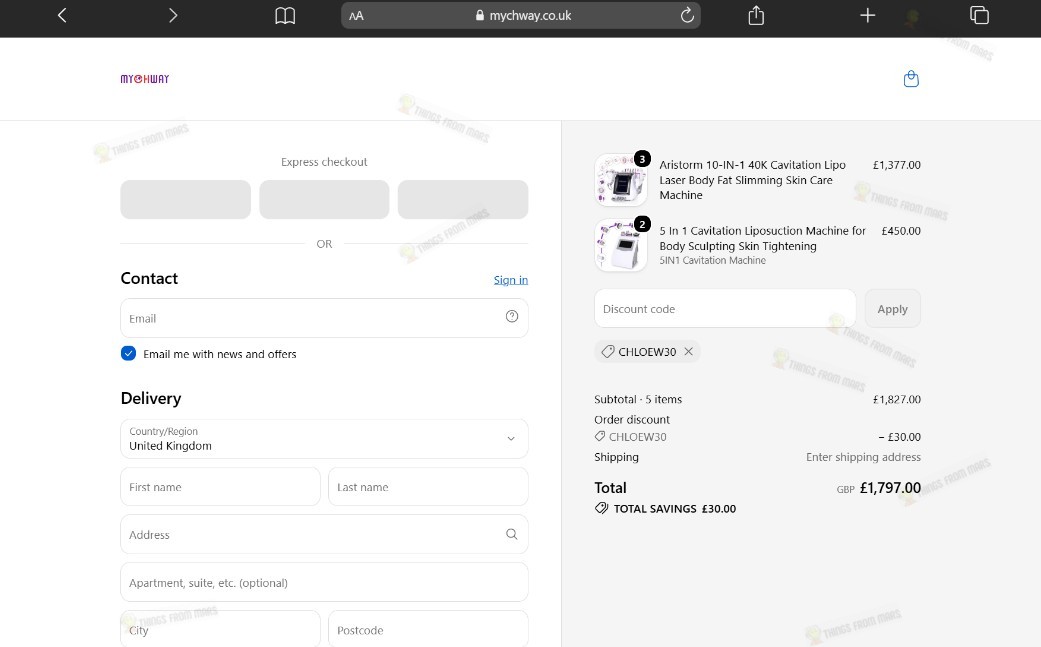This screenshot has height=647, width=1041.
Task: Click the email field help question icon
Action: pyautogui.click(x=511, y=317)
